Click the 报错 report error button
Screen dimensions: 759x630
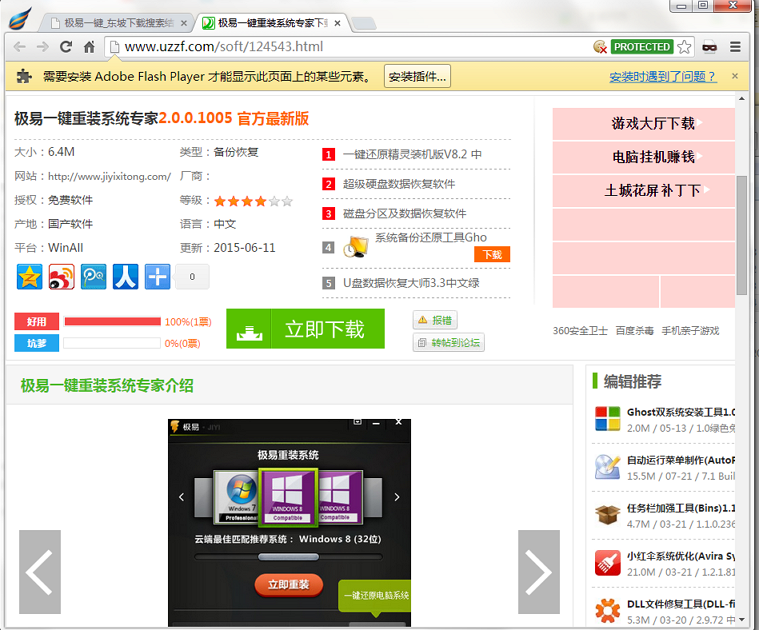pyautogui.click(x=435, y=320)
